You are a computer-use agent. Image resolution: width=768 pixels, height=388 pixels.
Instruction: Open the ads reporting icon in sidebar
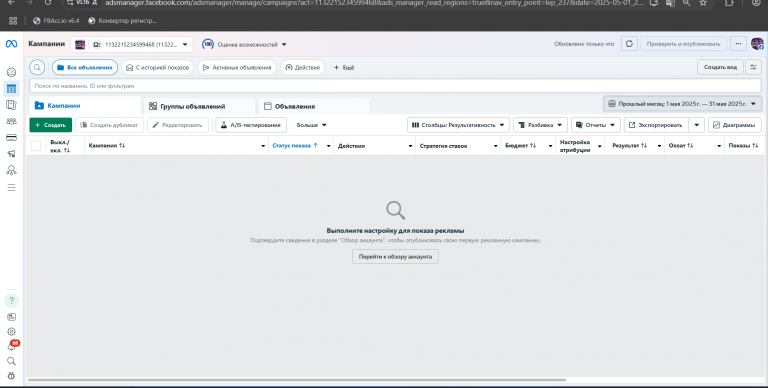[11, 105]
